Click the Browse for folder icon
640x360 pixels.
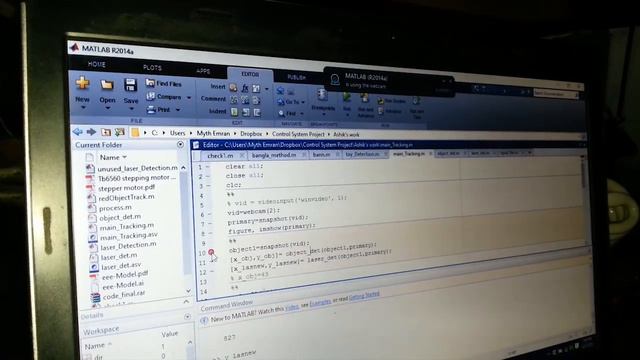point(120,132)
